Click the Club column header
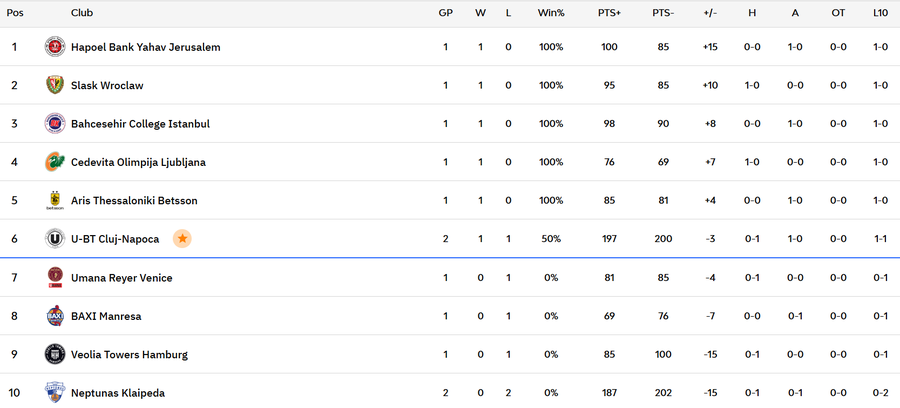Screen dimensions: 900x408 (x=82, y=13)
